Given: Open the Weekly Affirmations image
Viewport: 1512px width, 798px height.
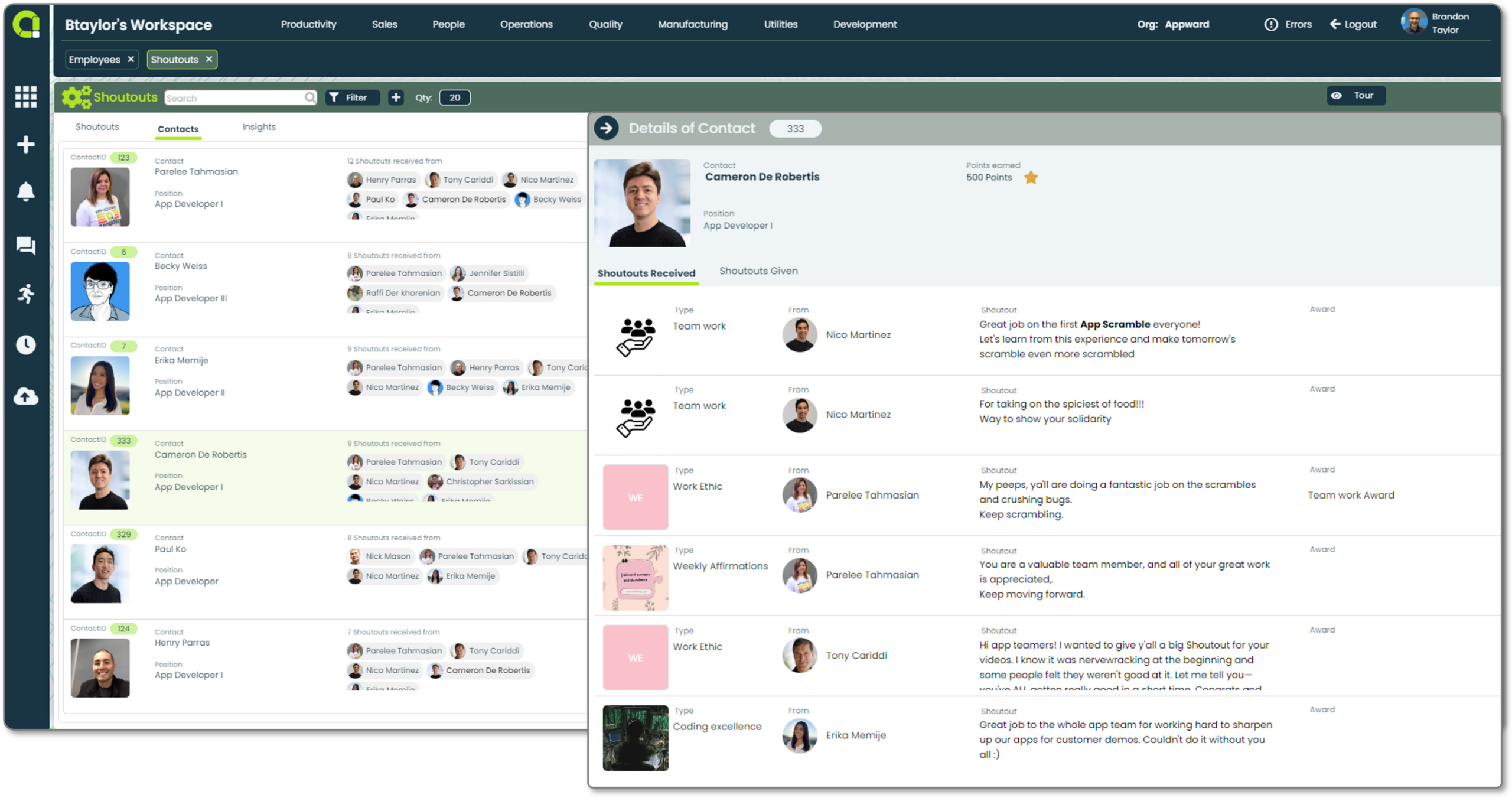Looking at the screenshot, I should coord(636,577).
